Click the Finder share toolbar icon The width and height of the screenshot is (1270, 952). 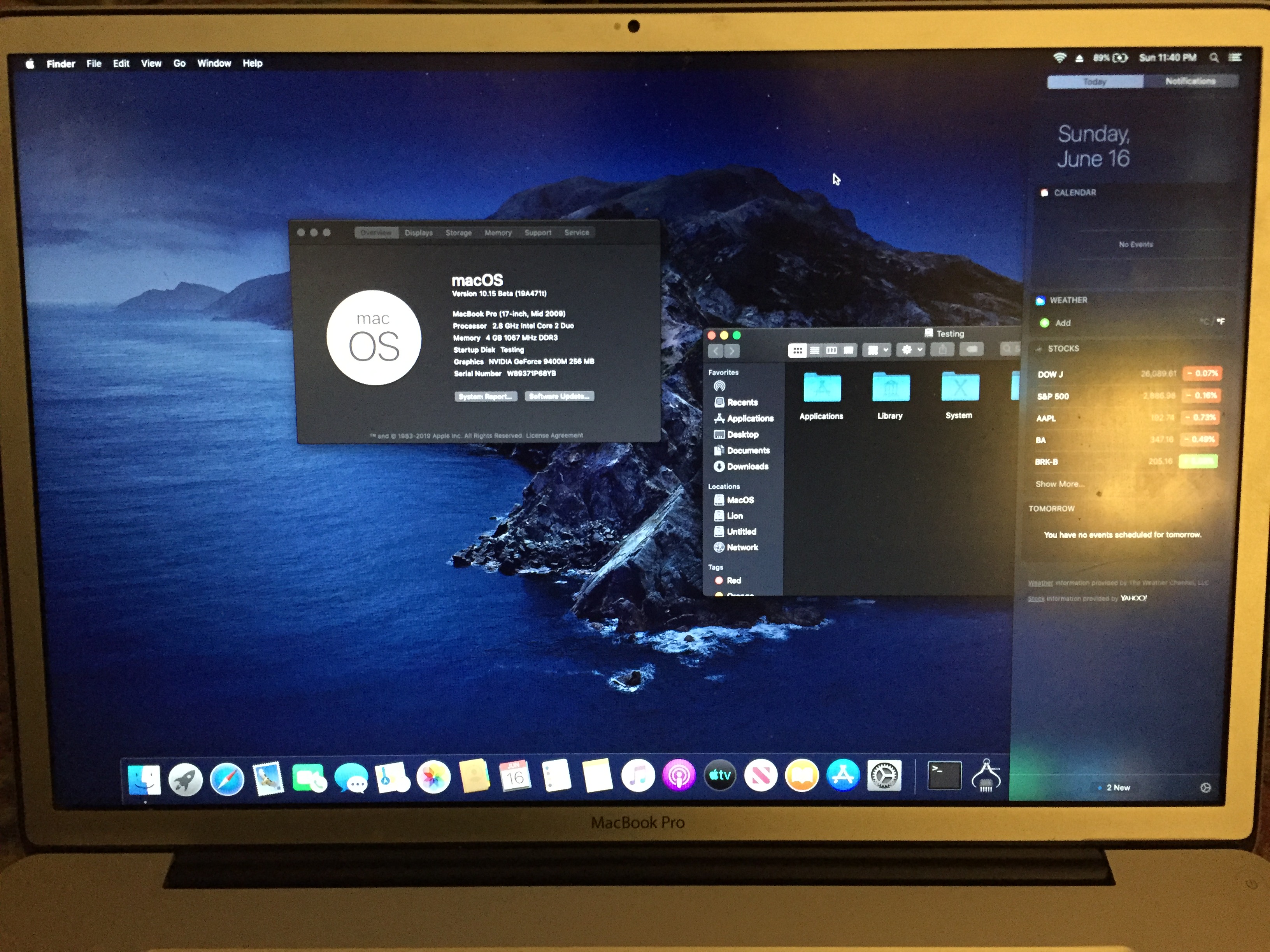coord(942,350)
